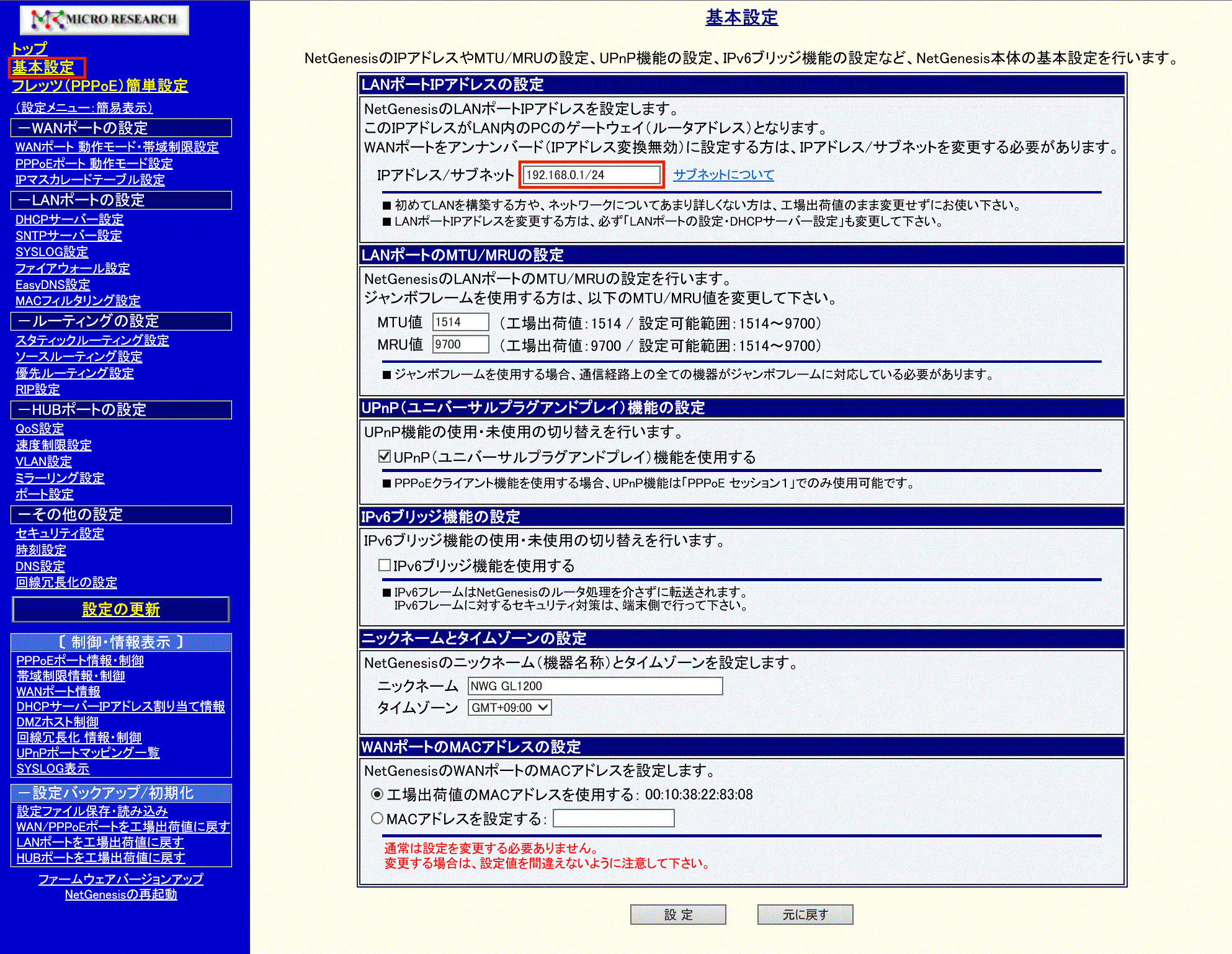
Task: Open SYSLOG表示
Action: [53, 769]
